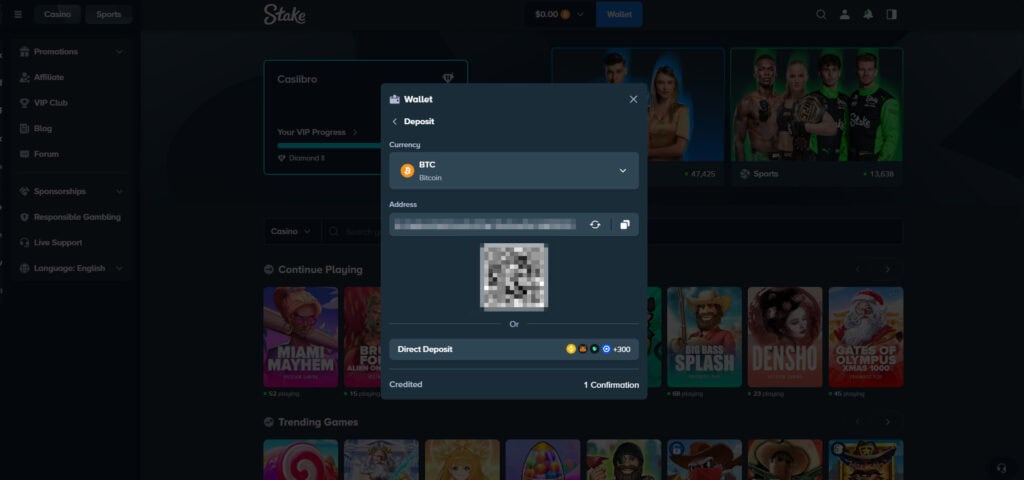Switch to the Casino tab
1024x480 pixels.
coord(57,14)
